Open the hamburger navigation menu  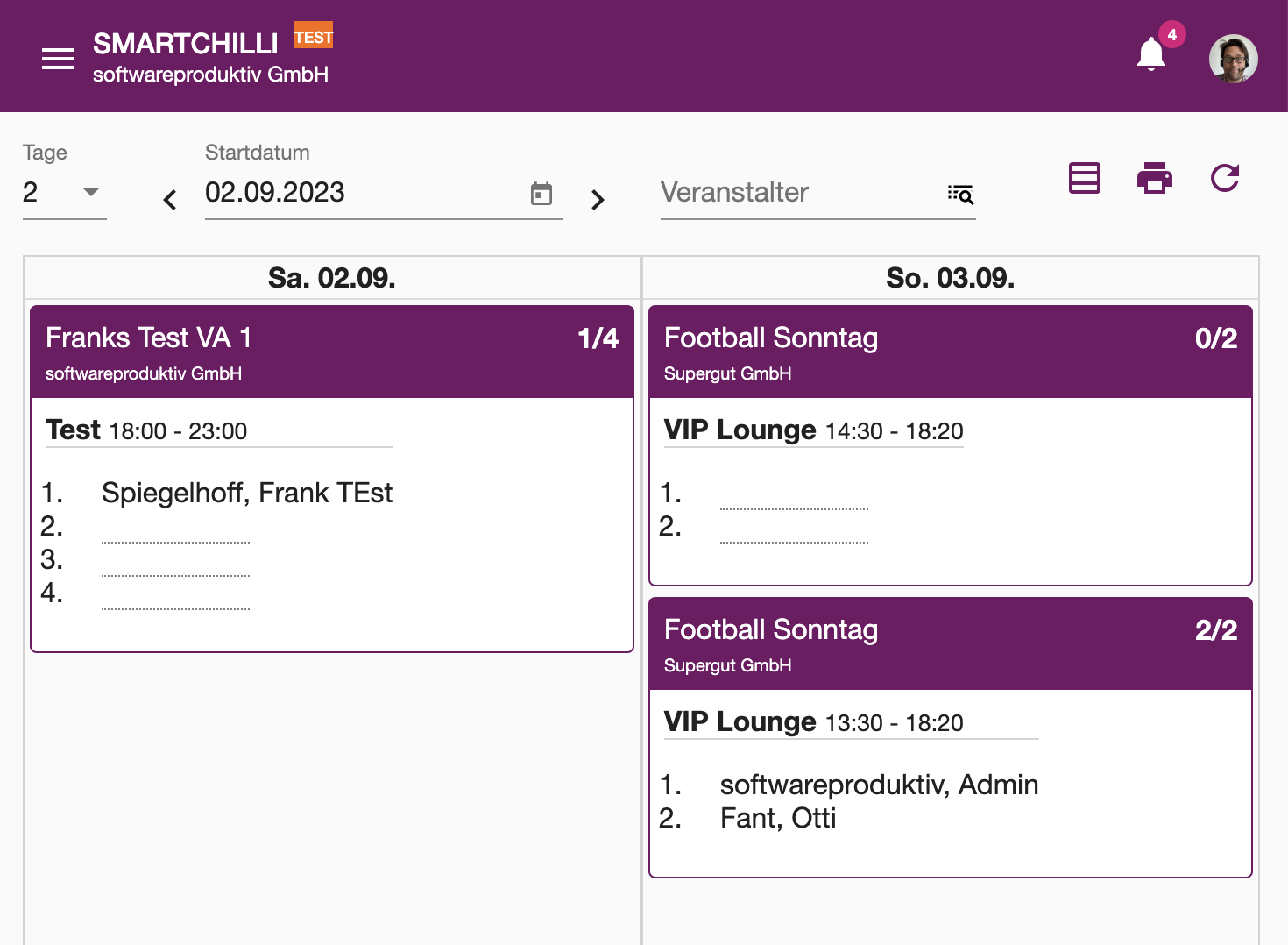click(58, 59)
